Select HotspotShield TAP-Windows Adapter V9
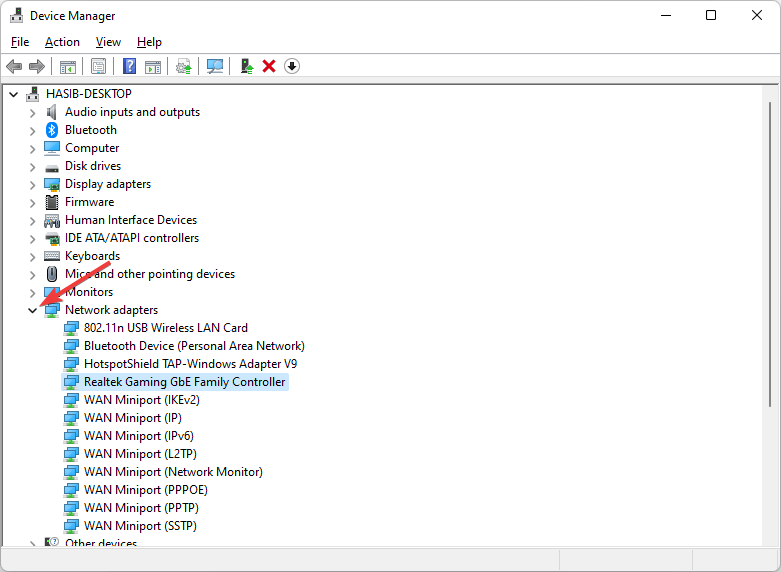This screenshot has width=781, height=572. pyautogui.click(x=190, y=364)
